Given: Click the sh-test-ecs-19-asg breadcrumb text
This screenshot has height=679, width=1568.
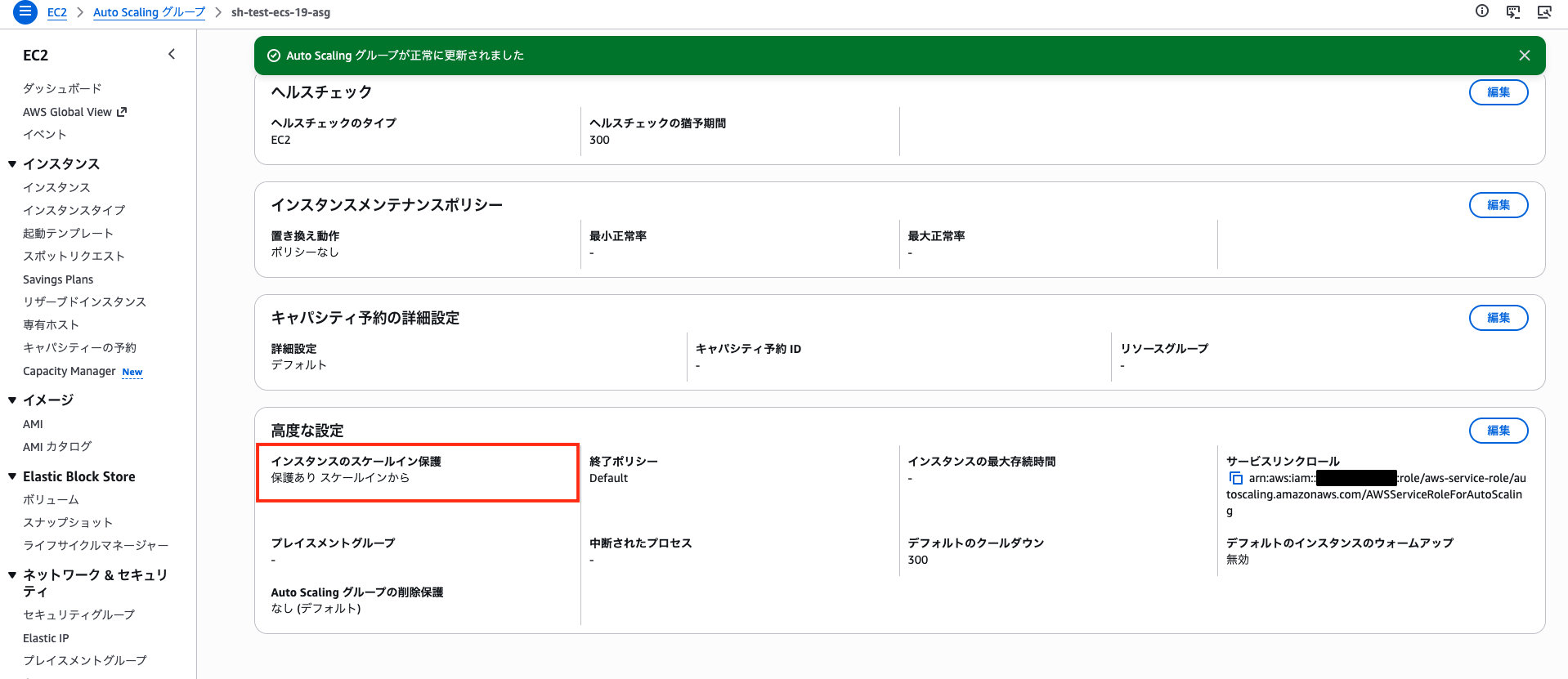Looking at the screenshot, I should pos(280,12).
